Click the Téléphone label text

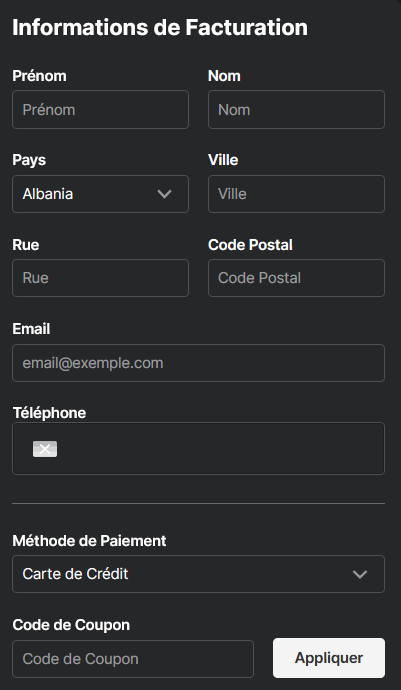pyautogui.click(x=49, y=413)
